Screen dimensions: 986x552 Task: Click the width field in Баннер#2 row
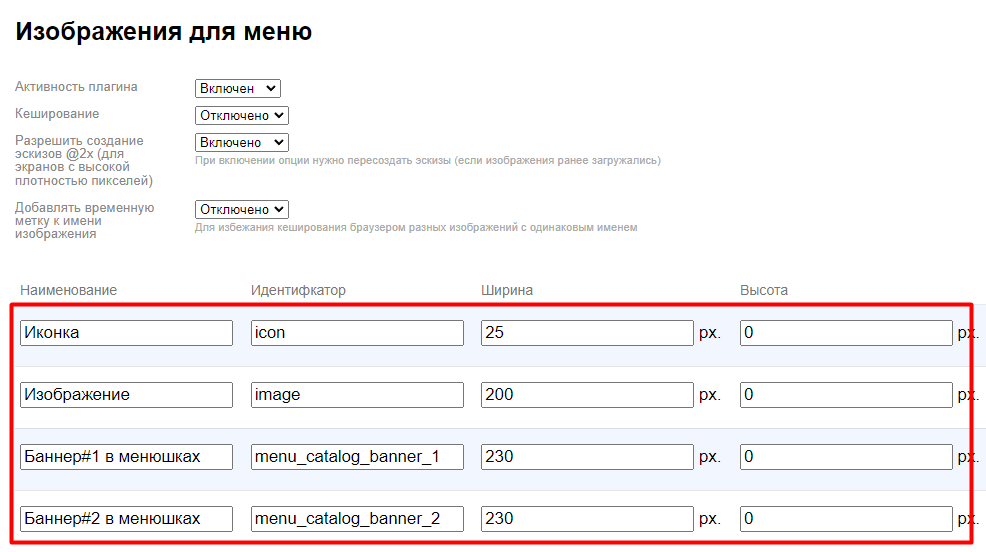[587, 519]
